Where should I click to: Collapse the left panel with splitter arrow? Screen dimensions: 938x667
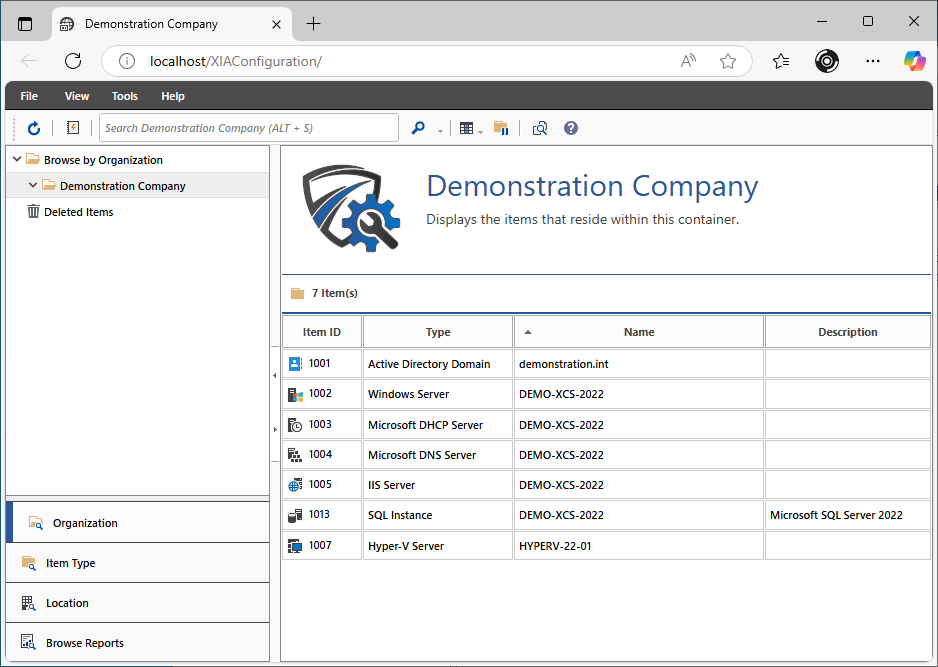(x=275, y=376)
